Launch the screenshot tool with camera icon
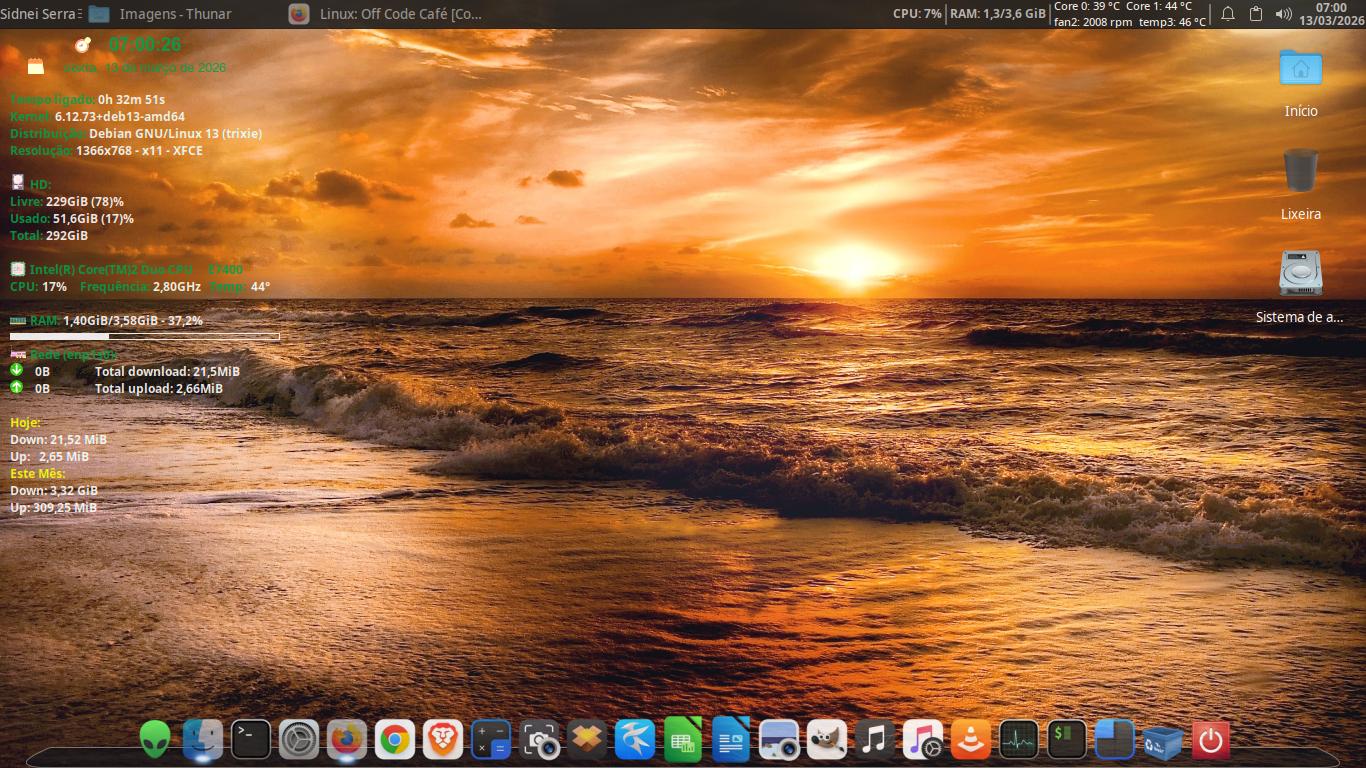1366x768 pixels. 540,740
